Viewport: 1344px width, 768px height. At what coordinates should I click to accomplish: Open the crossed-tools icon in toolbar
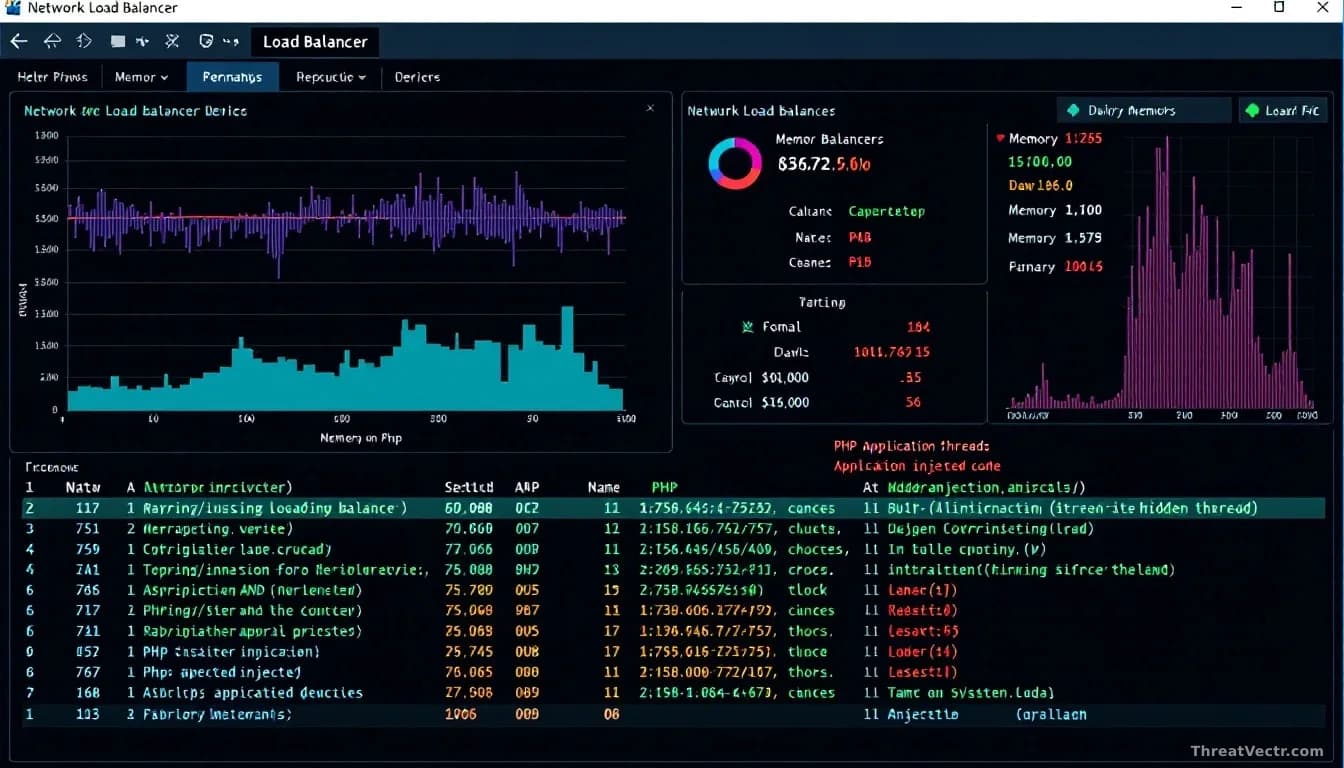(x=172, y=42)
